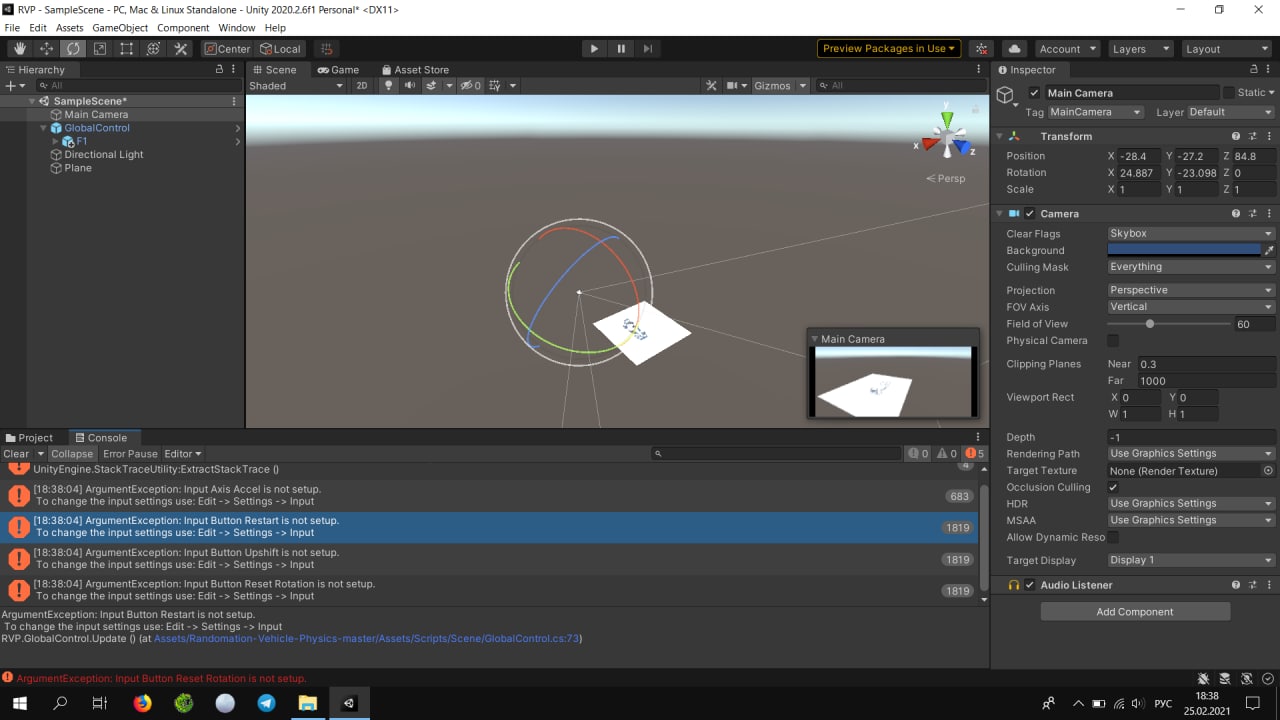Select the Transform tool
Viewport: 1280px width, 720px height.
[153, 49]
